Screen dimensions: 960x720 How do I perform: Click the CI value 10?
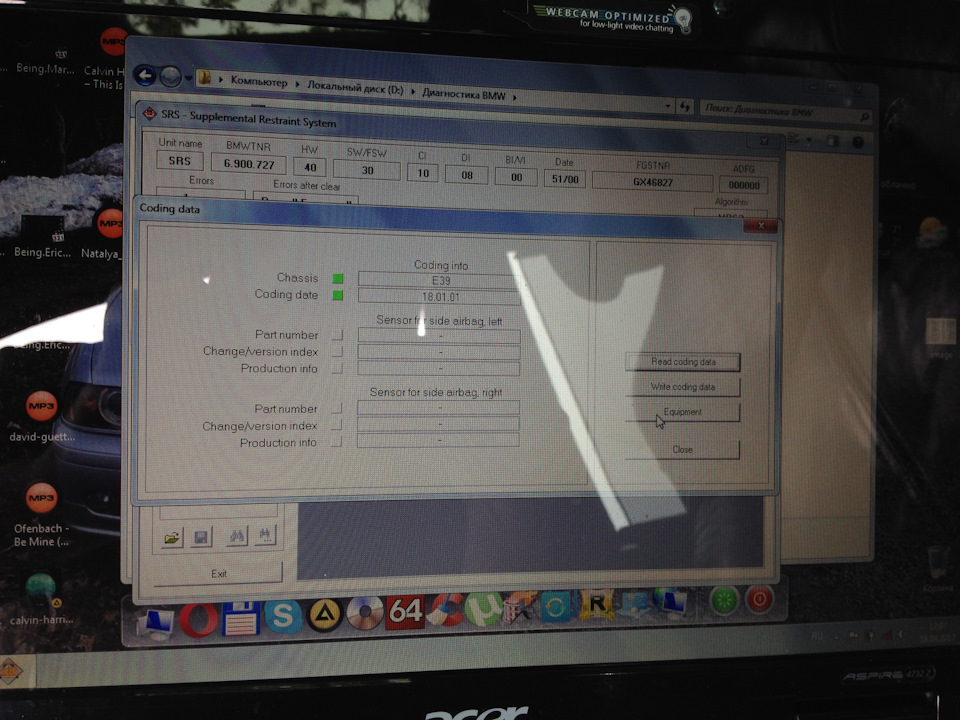coord(422,173)
